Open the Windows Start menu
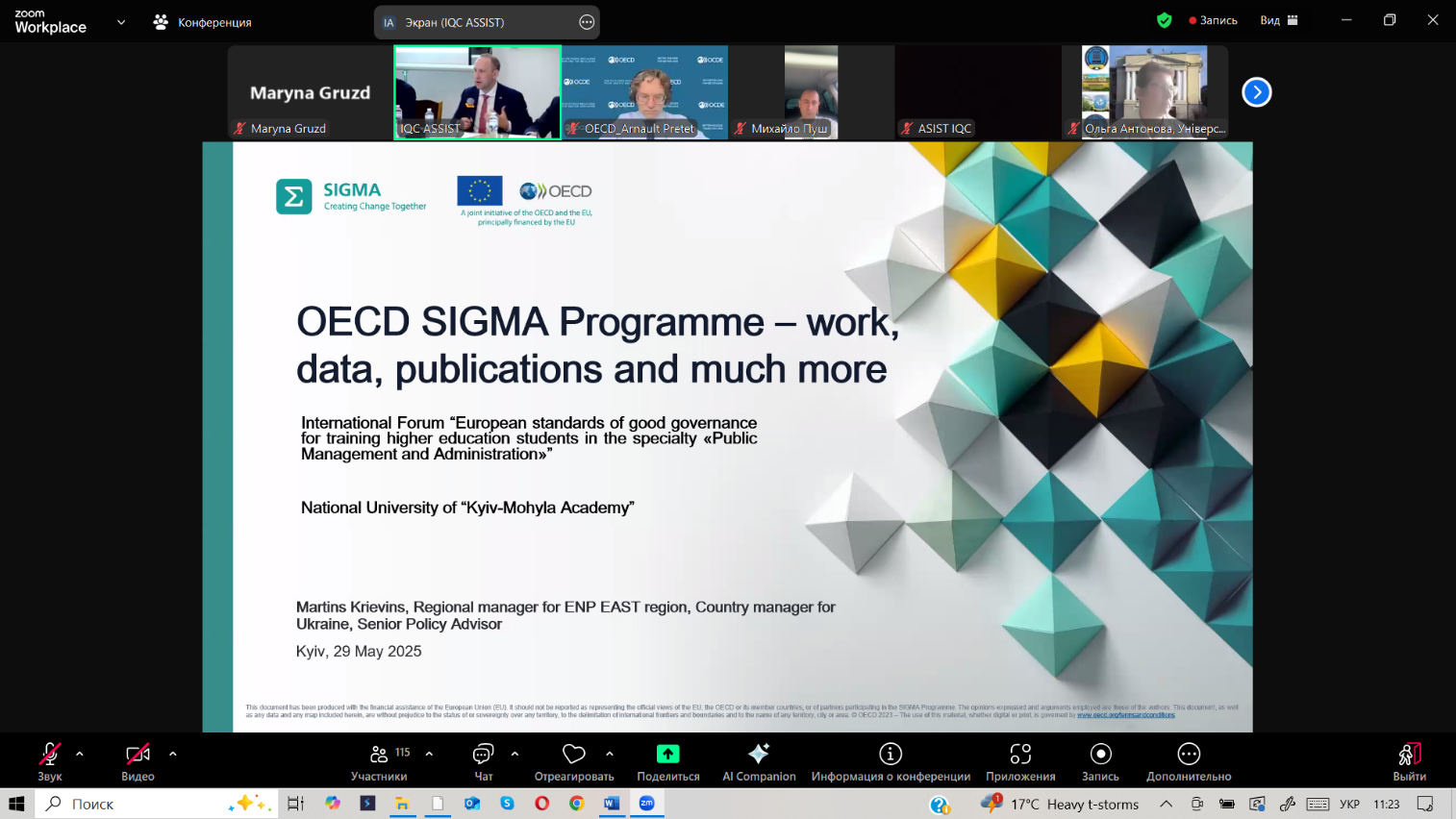The image size is (1456, 819). 16,804
